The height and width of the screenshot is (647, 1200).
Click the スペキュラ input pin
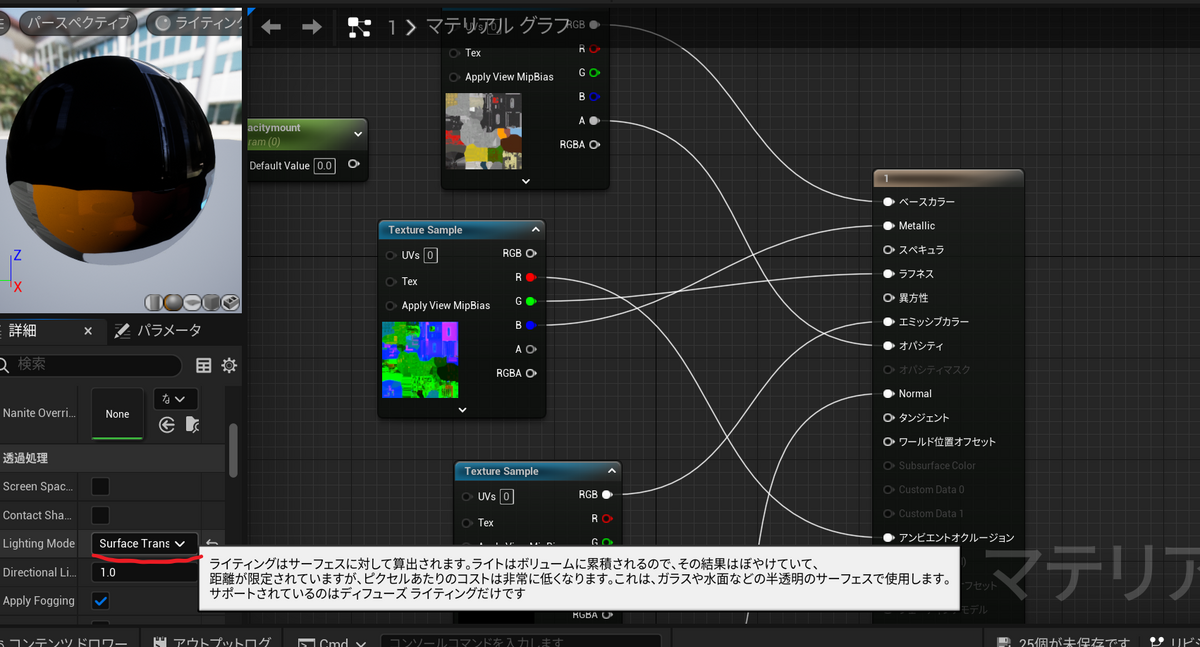(x=888, y=249)
